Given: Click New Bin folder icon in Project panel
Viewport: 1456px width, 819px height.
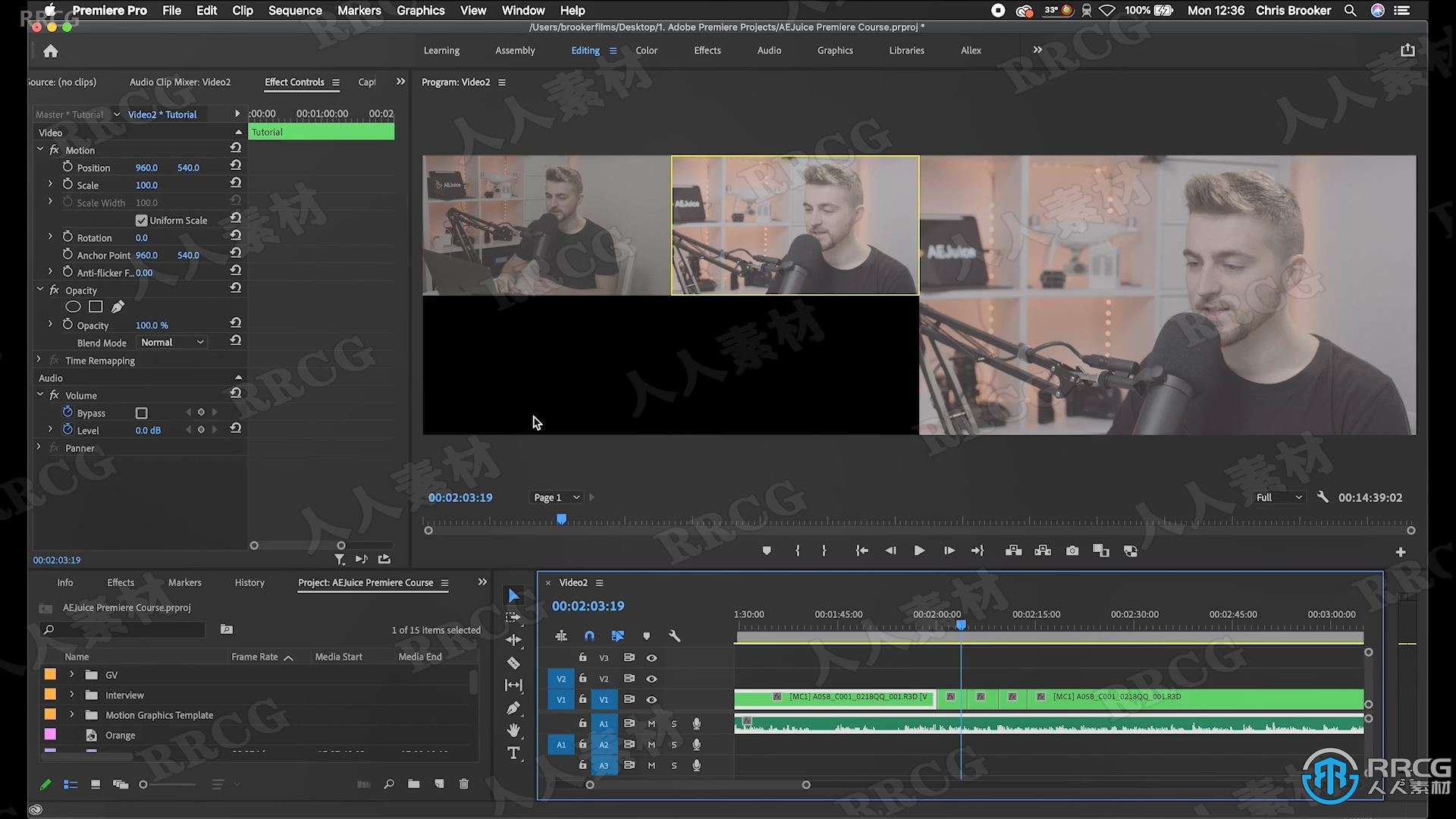Looking at the screenshot, I should click(x=413, y=784).
